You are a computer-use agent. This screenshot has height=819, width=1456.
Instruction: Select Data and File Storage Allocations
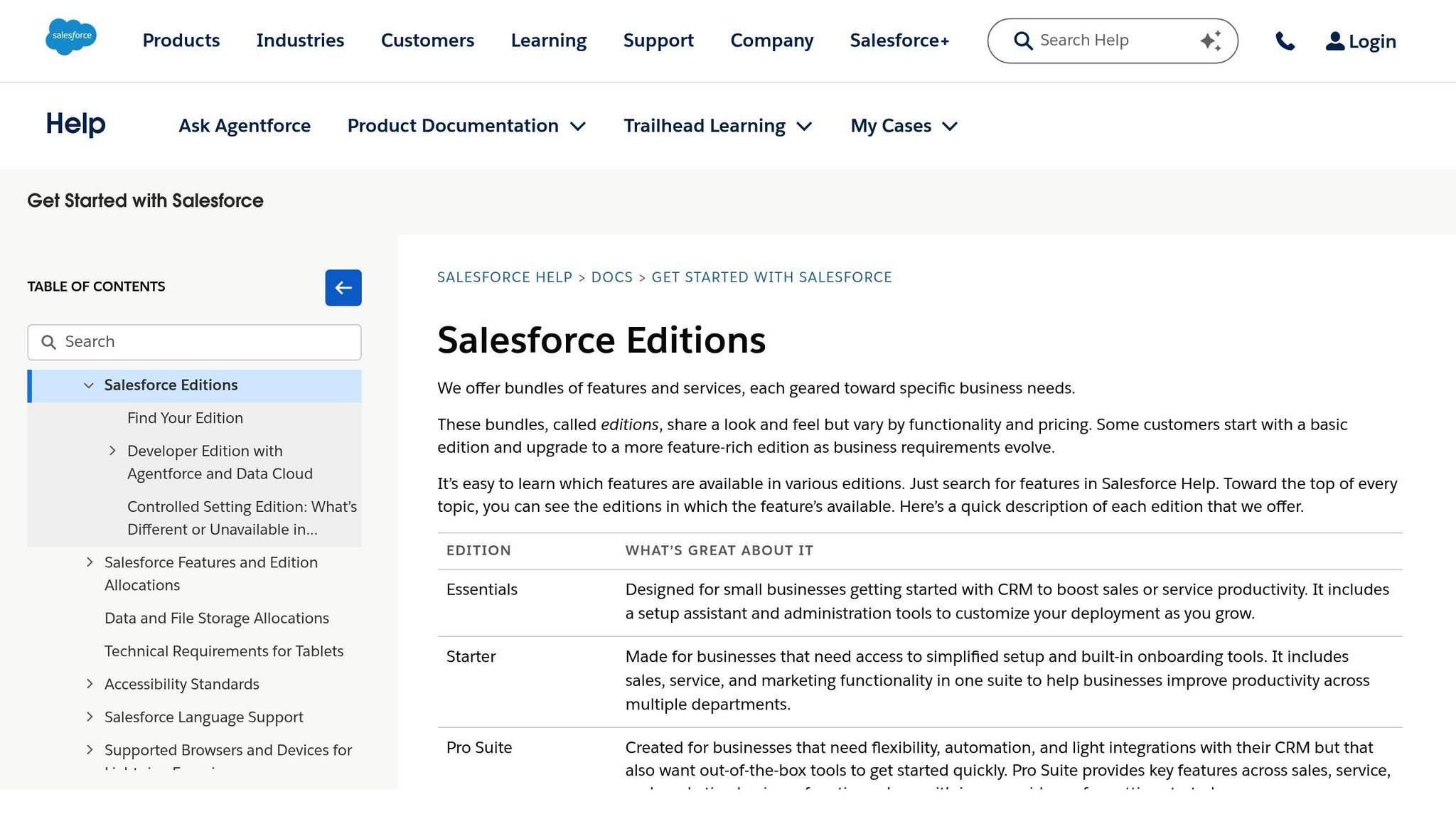coord(217,618)
